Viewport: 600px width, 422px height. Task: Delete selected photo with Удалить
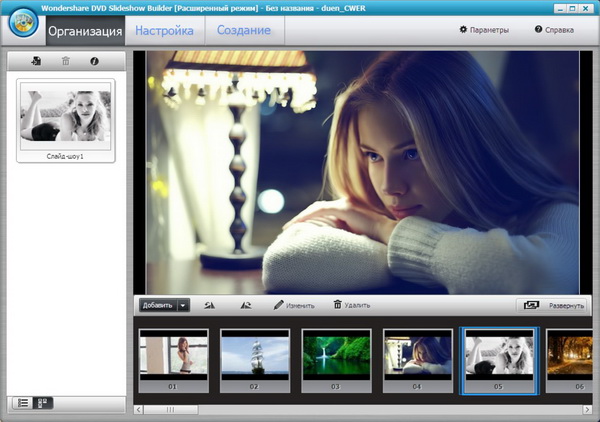coord(351,305)
